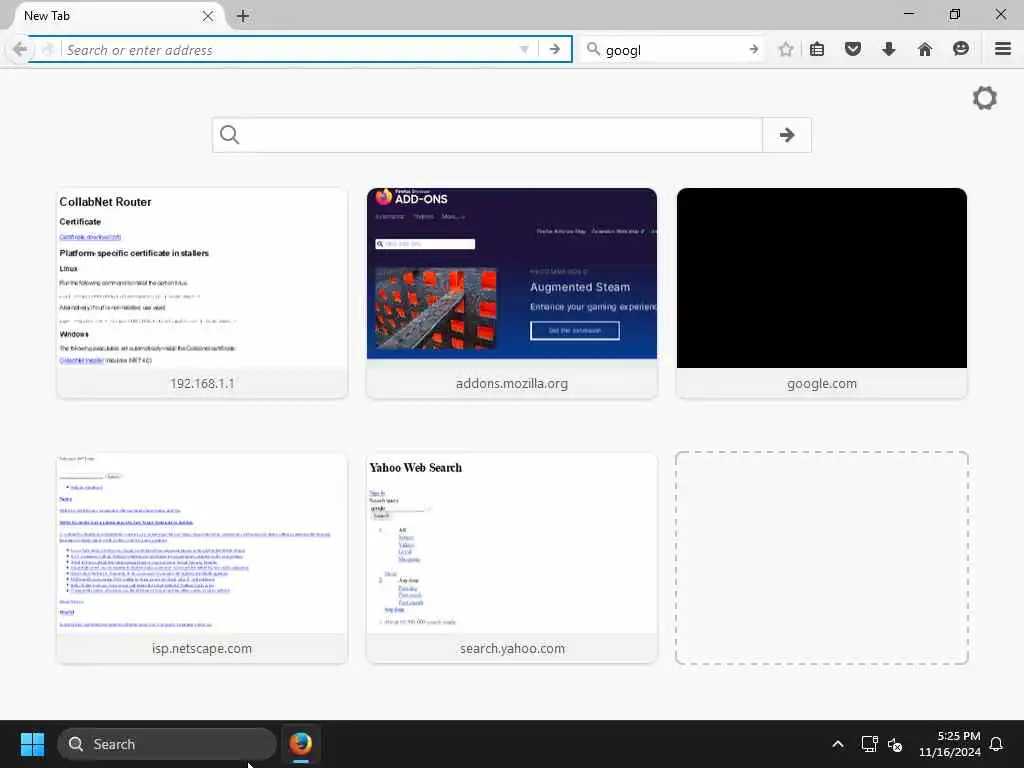This screenshot has height=768, width=1024.
Task: Open the isp.netscape.com tile
Action: 202,558
